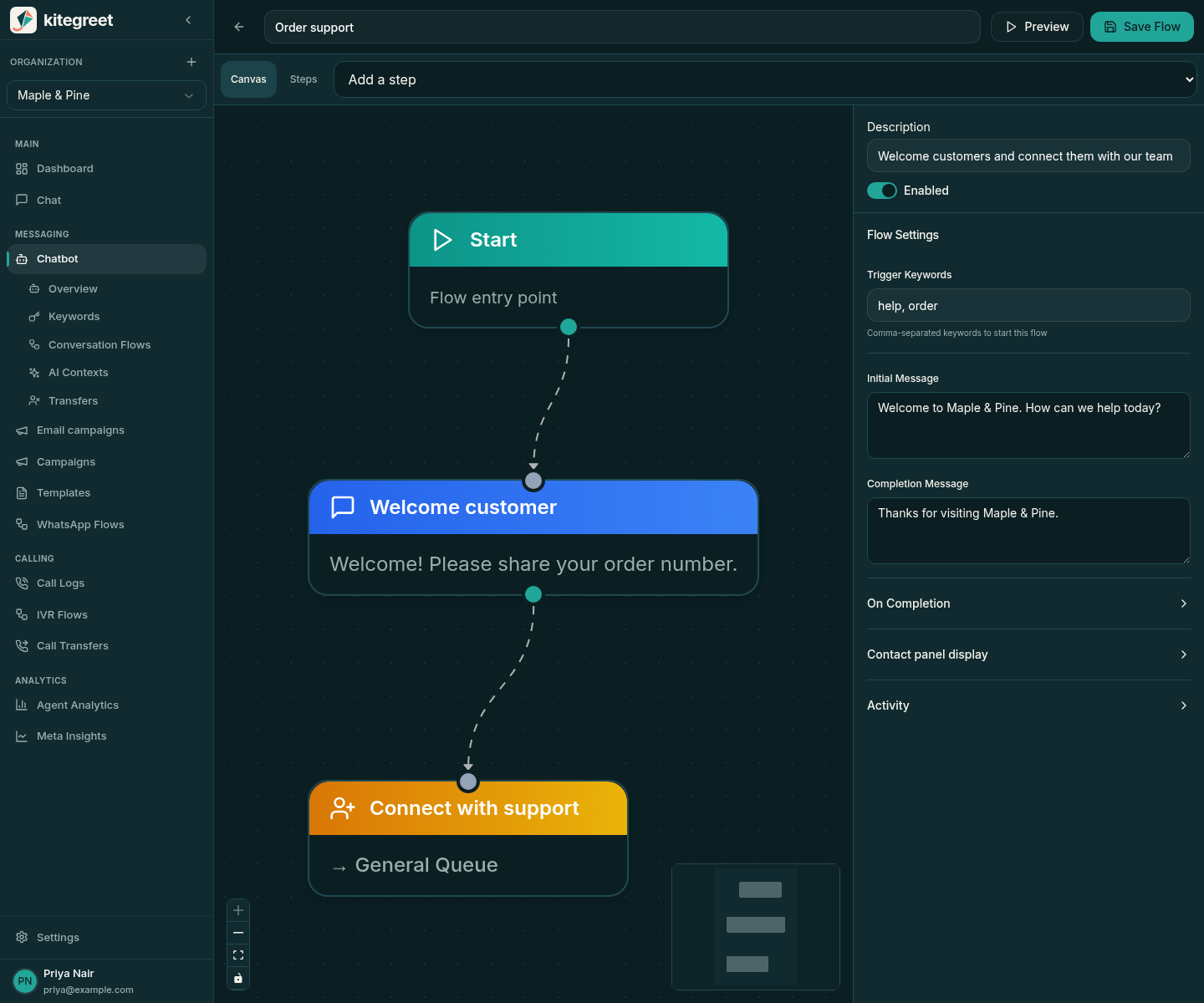Open Campaigns in the sidebar

pos(66,462)
